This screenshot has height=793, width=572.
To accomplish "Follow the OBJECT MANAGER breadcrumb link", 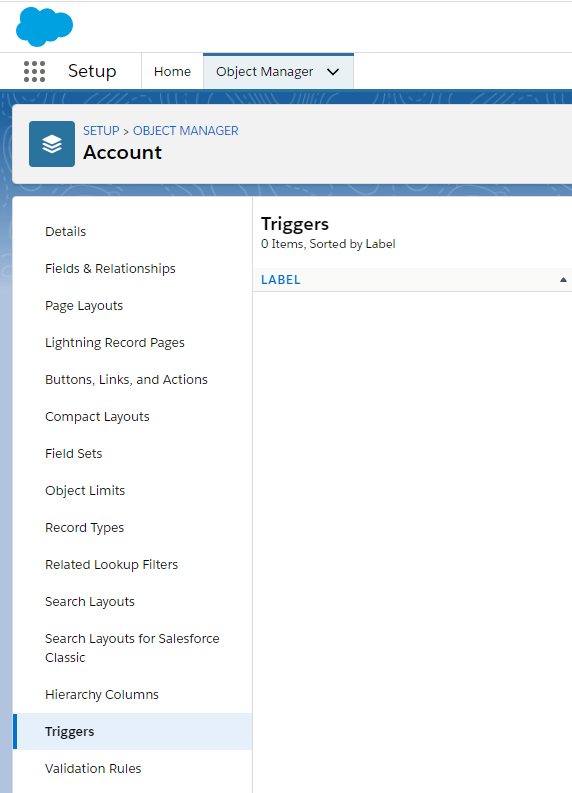I will pyautogui.click(x=186, y=130).
